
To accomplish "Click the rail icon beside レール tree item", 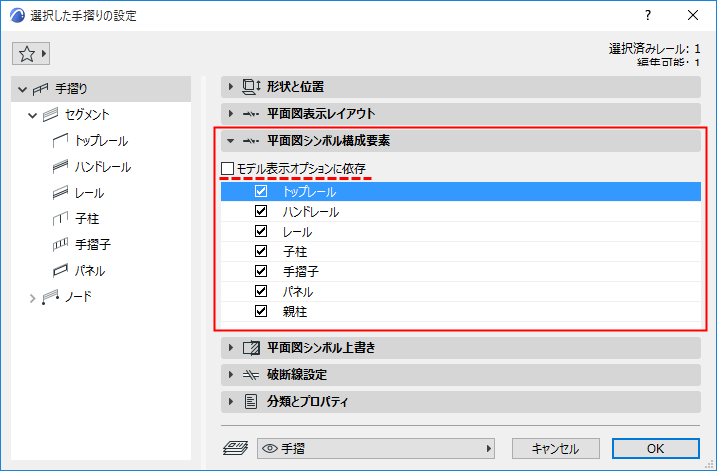I will click(x=60, y=193).
